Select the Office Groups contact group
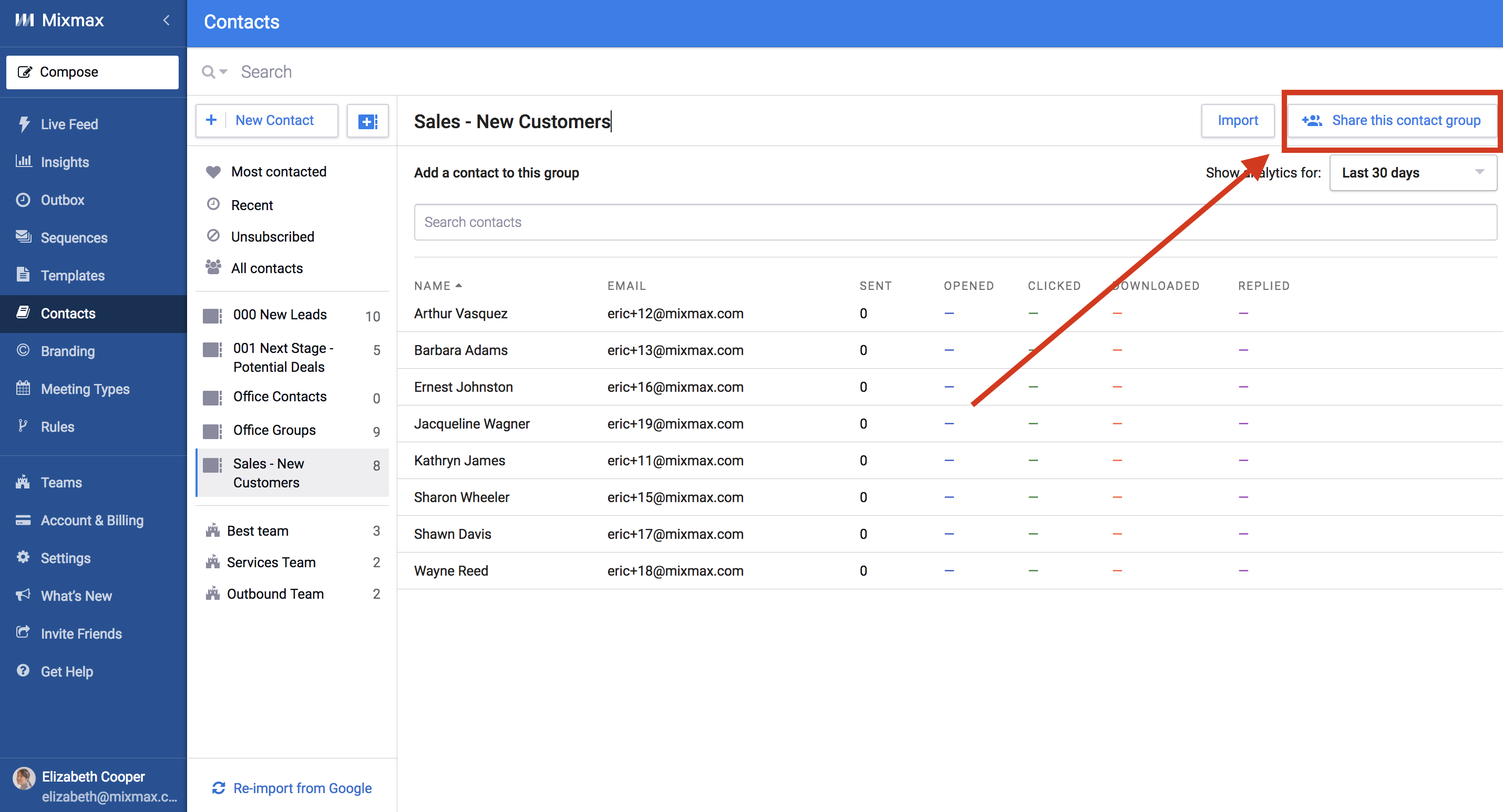Screen dimensions: 1503x812 point(274,431)
